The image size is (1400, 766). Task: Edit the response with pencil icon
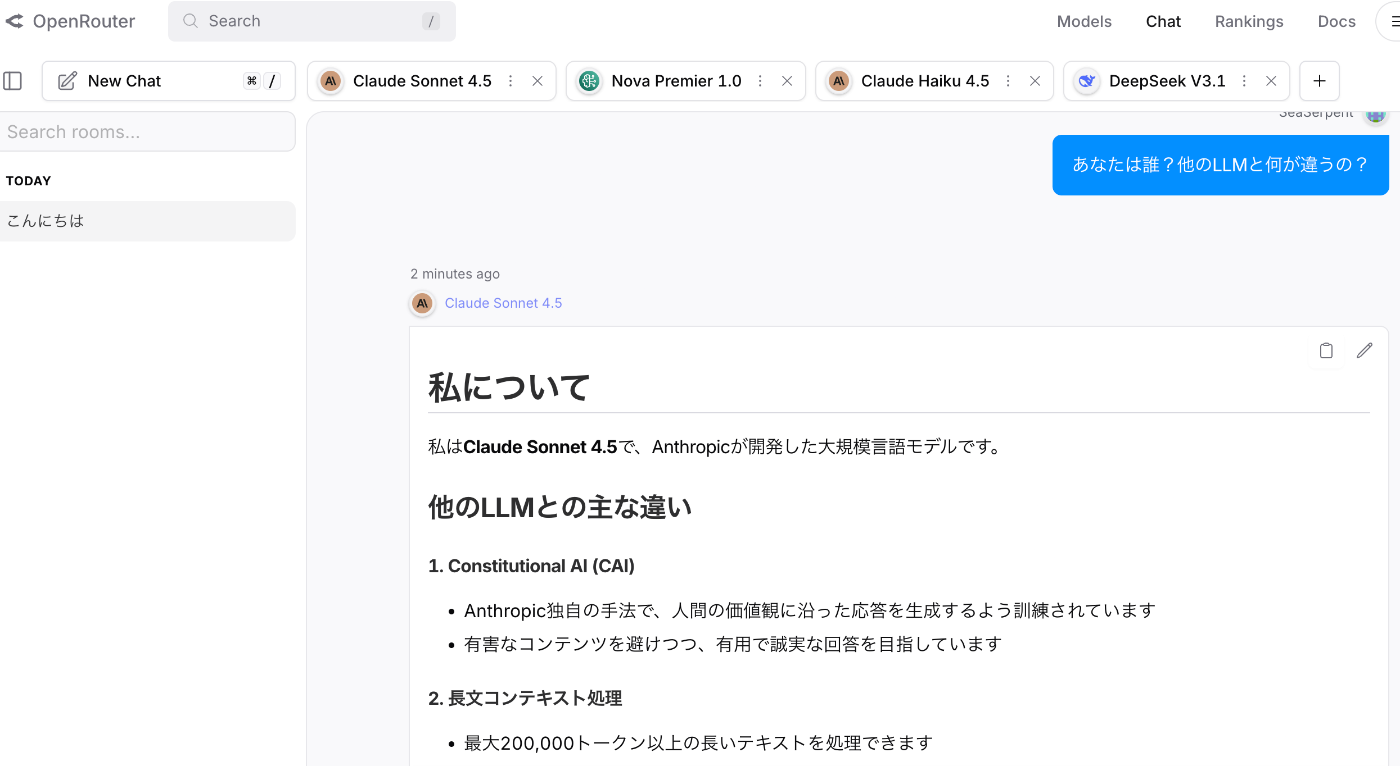pyautogui.click(x=1364, y=350)
